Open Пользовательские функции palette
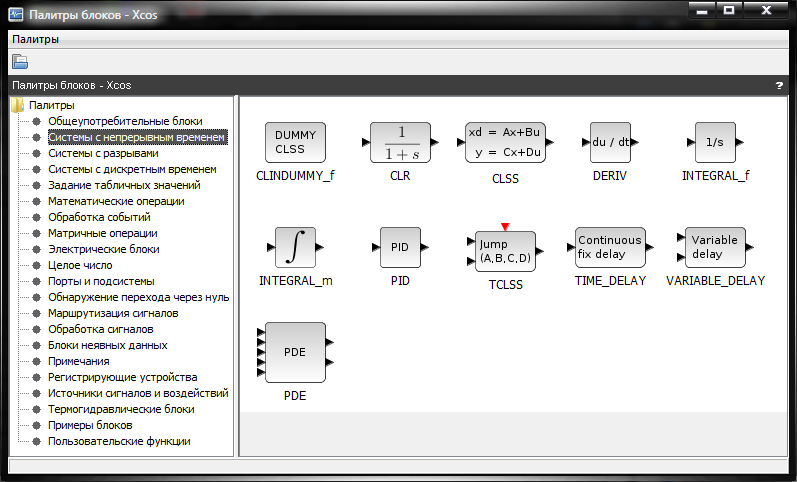Viewport: 797px width, 482px height. (x=119, y=441)
